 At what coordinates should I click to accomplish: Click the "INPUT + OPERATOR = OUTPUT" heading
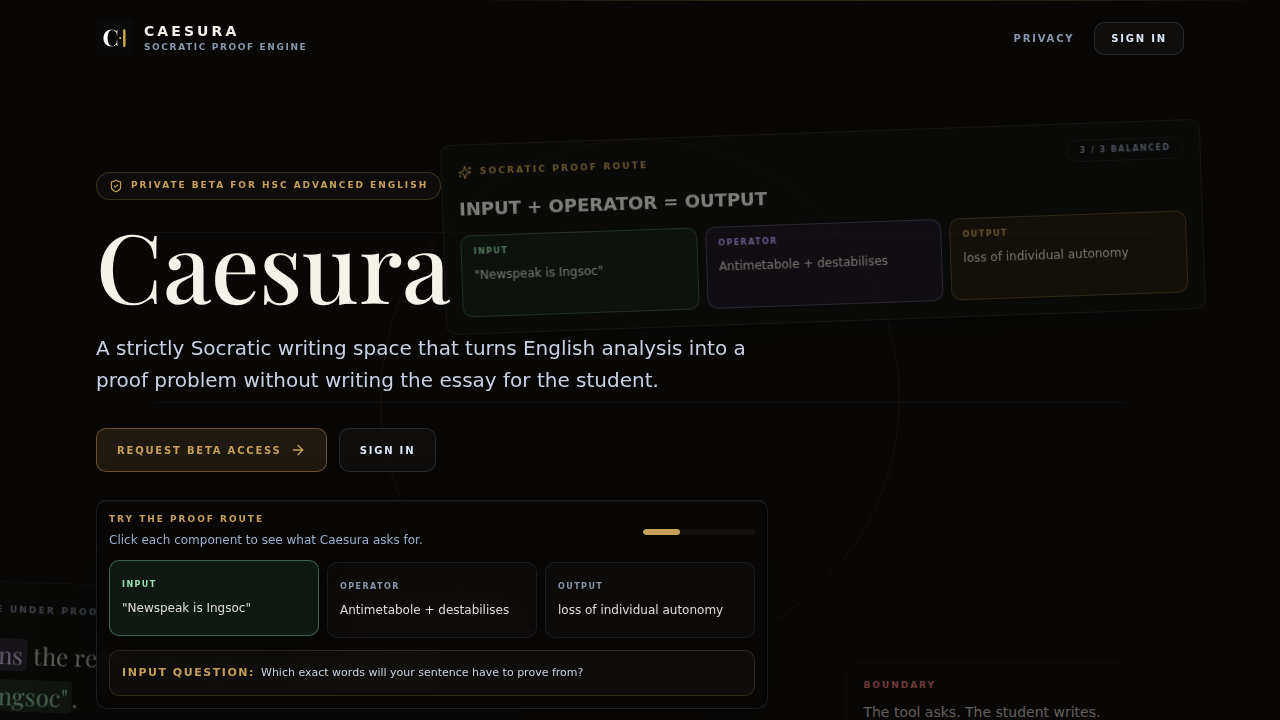tap(613, 203)
